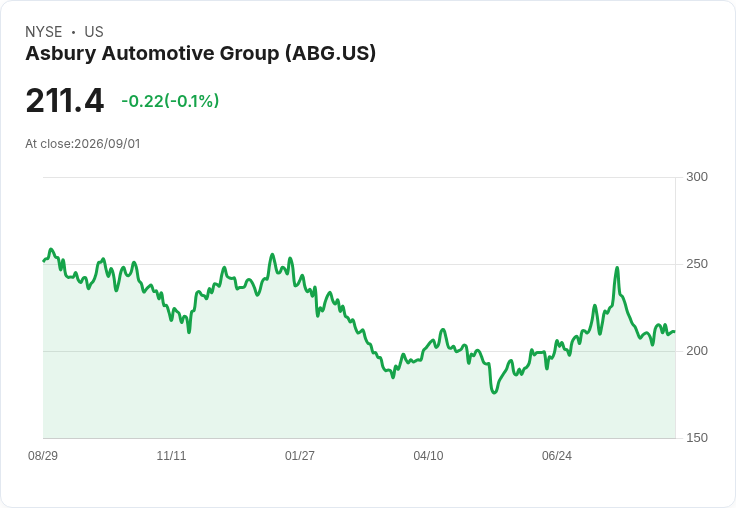Image resolution: width=736 pixels, height=508 pixels.
Task: Click the 04/10 date axis label
Action: click(x=428, y=455)
